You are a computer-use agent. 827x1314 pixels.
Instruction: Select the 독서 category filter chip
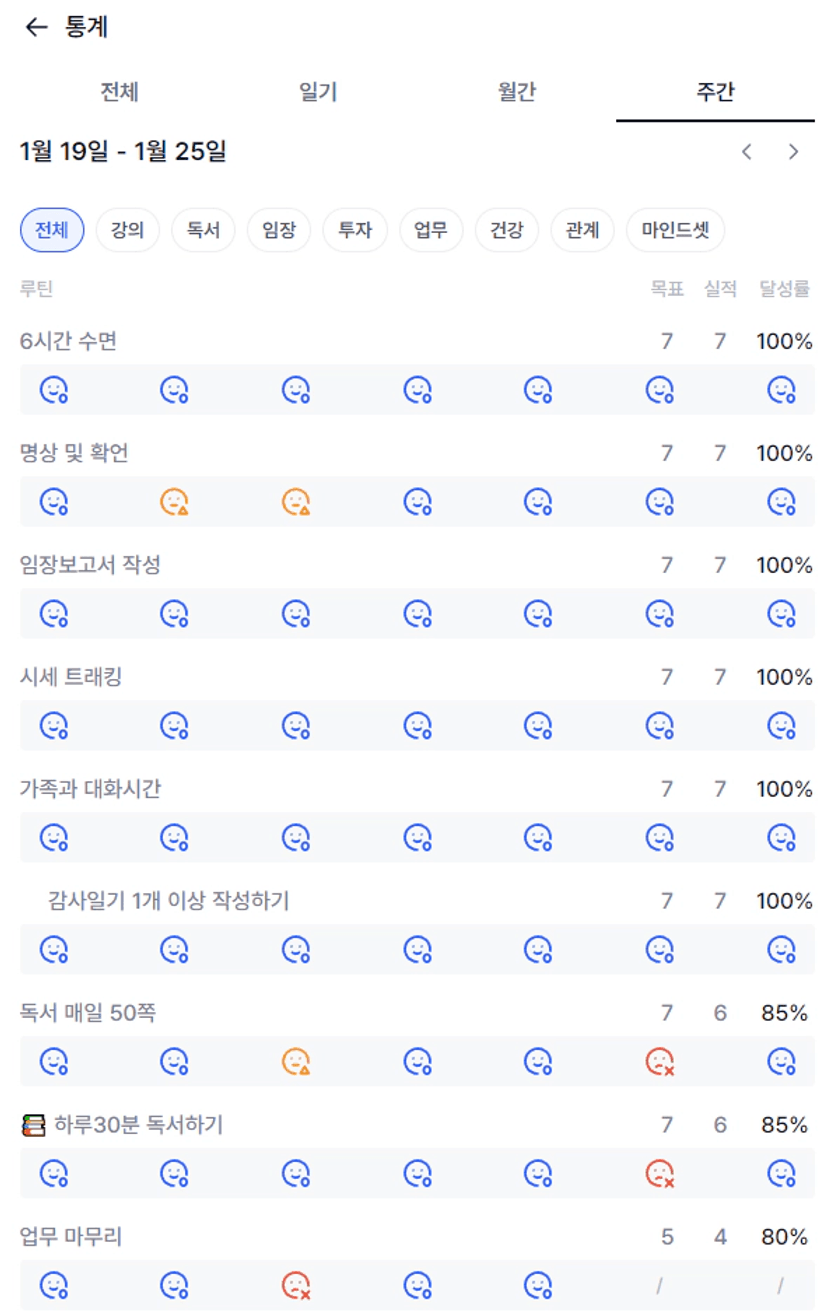tap(203, 230)
